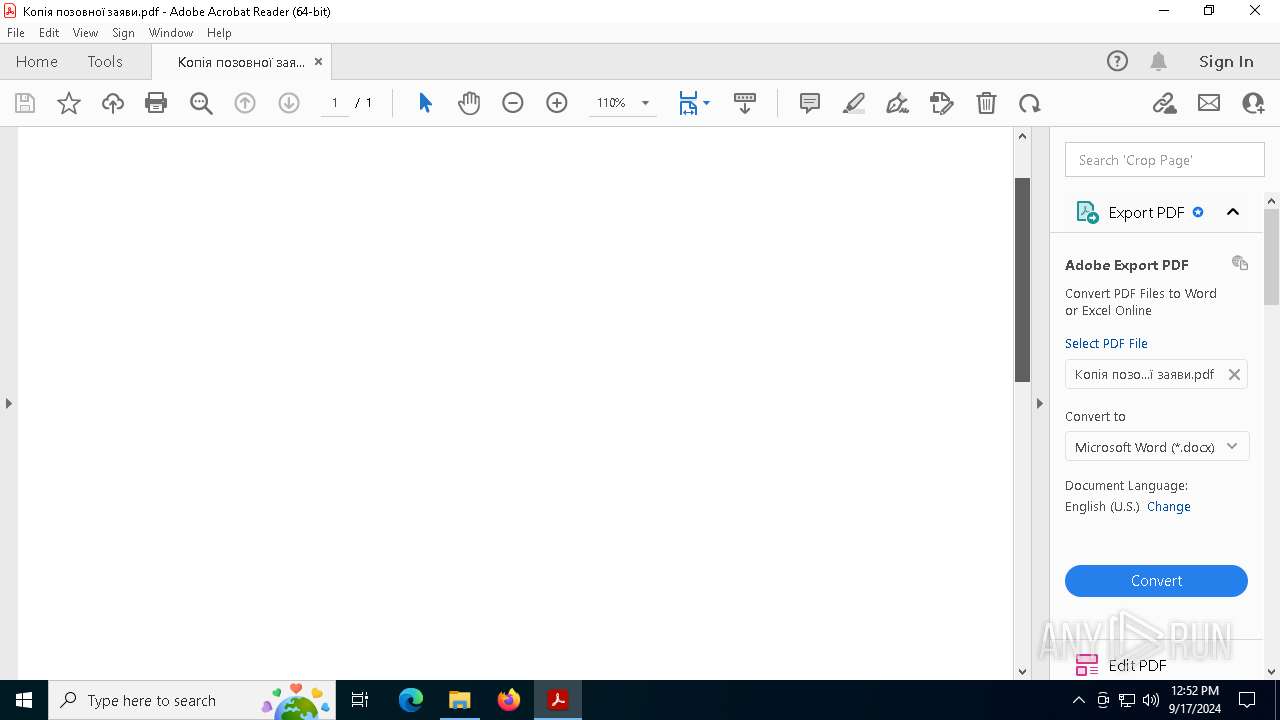Select the Selection arrow tool
The height and width of the screenshot is (720, 1280).
click(425, 103)
